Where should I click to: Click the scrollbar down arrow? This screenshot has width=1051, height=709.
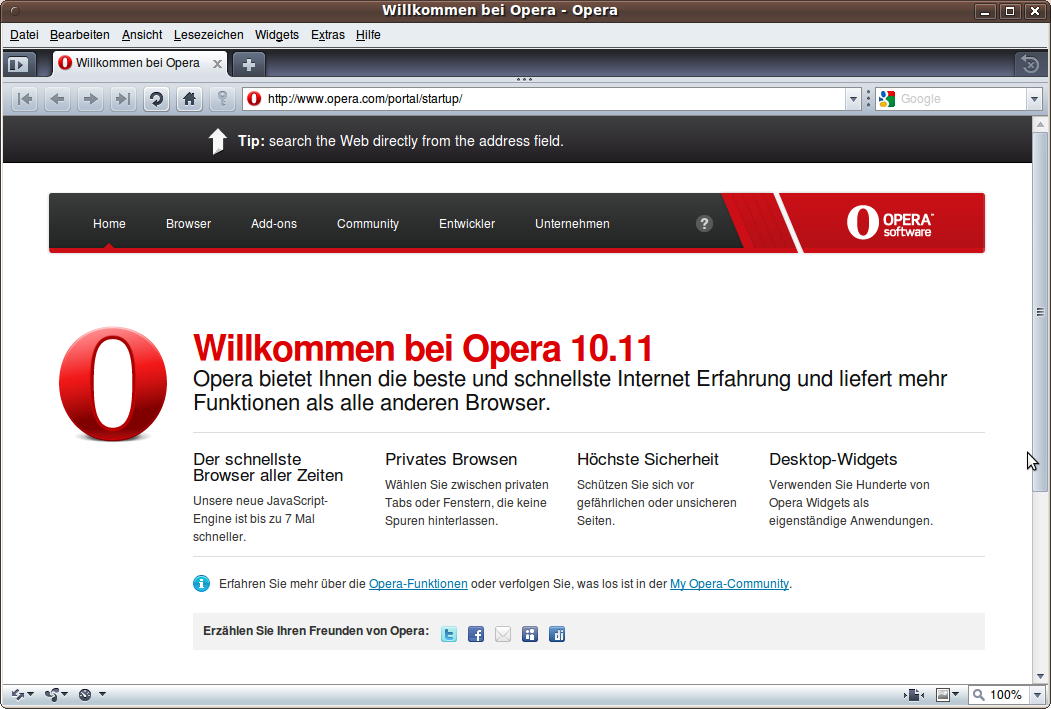[x=1040, y=675]
